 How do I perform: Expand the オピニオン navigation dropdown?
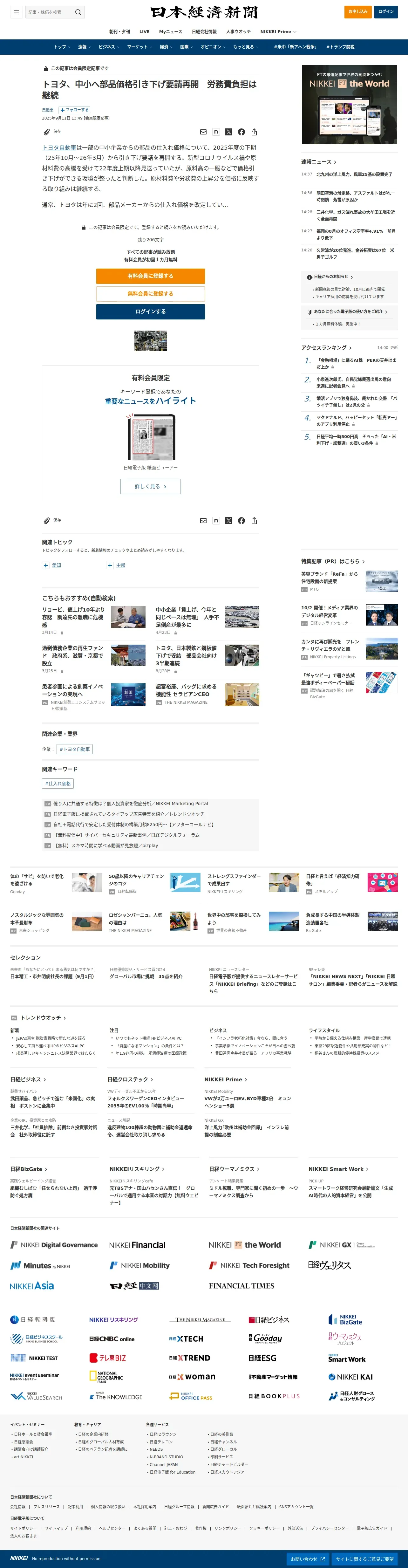(x=213, y=47)
